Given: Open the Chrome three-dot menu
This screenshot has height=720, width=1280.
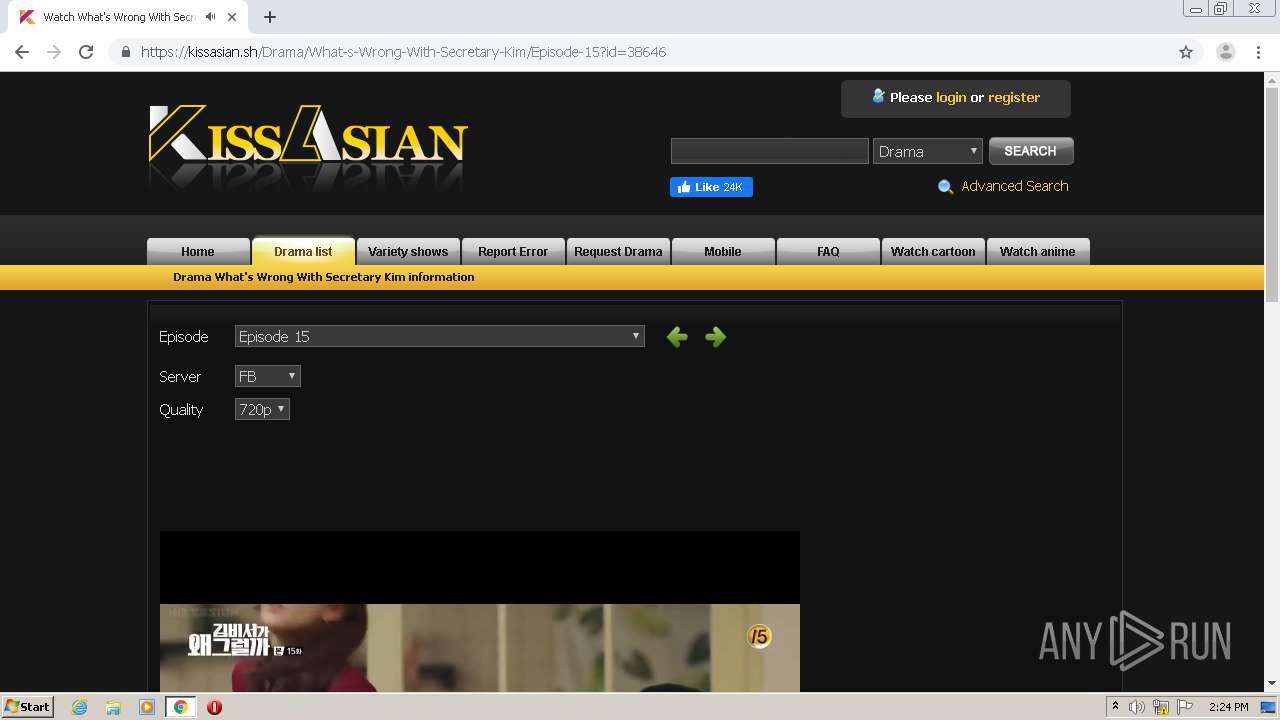Looking at the screenshot, I should [1258, 52].
